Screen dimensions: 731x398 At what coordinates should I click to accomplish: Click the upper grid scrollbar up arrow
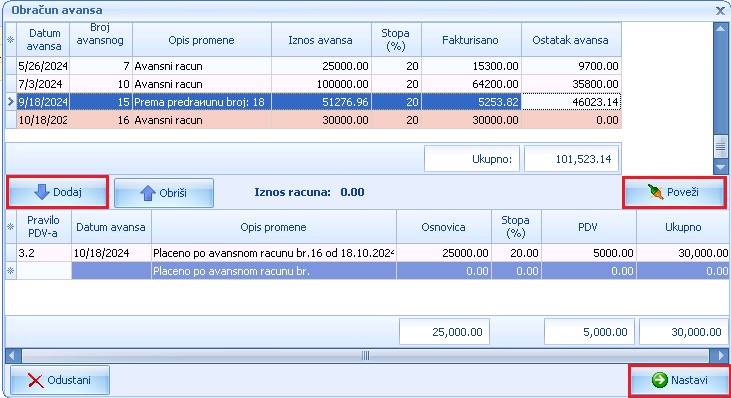click(720, 28)
